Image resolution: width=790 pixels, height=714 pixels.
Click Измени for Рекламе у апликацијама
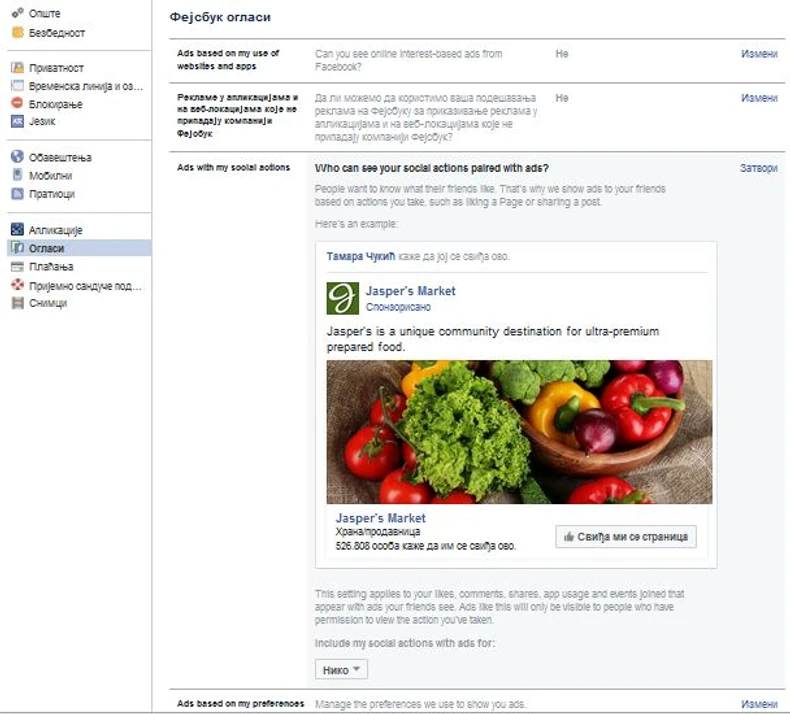pyautogui.click(x=759, y=98)
